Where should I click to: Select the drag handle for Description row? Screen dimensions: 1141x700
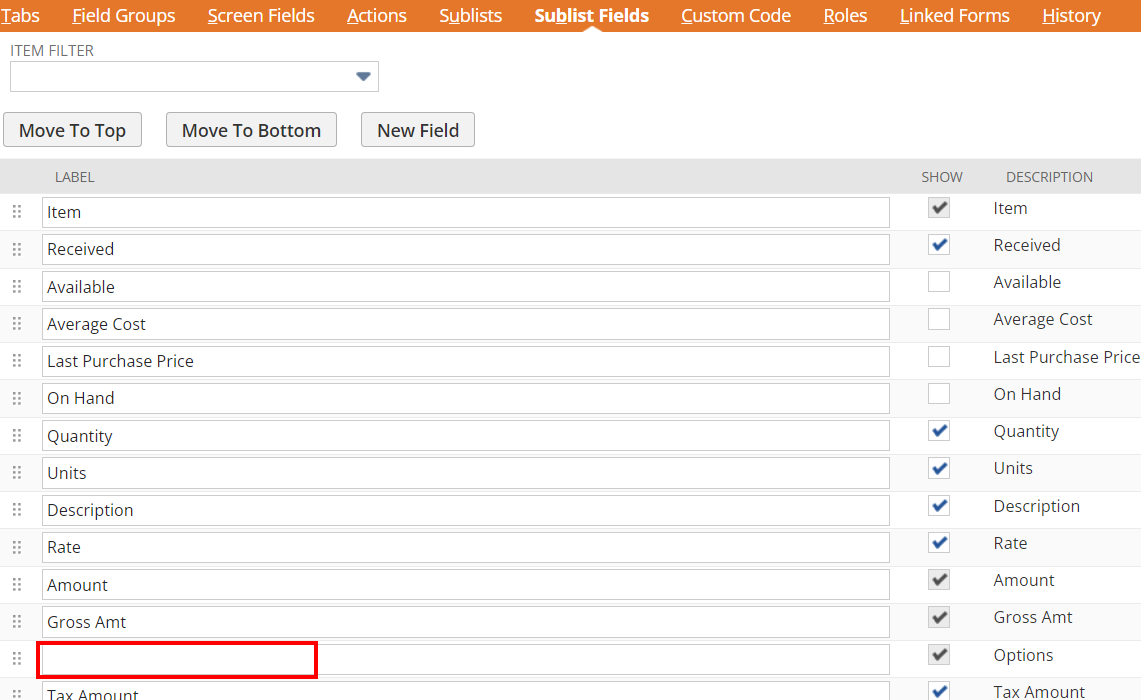pos(17,510)
